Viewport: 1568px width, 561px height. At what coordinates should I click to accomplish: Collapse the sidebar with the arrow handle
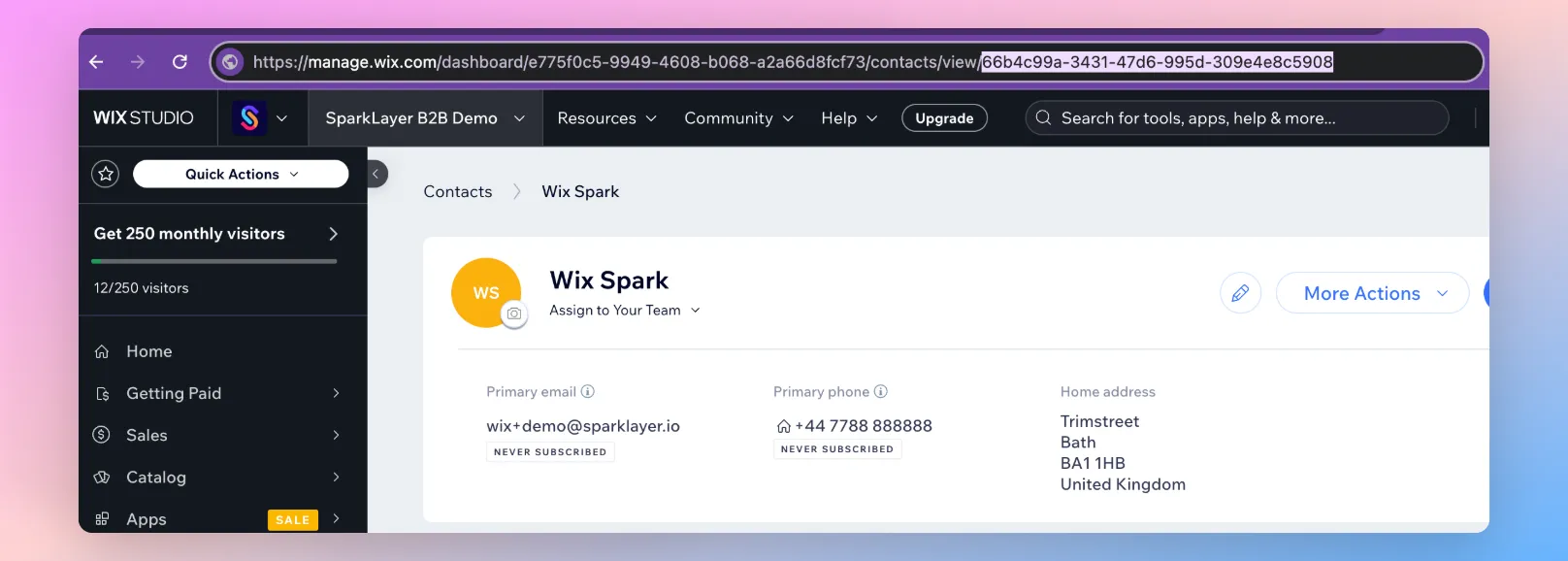pos(376,174)
